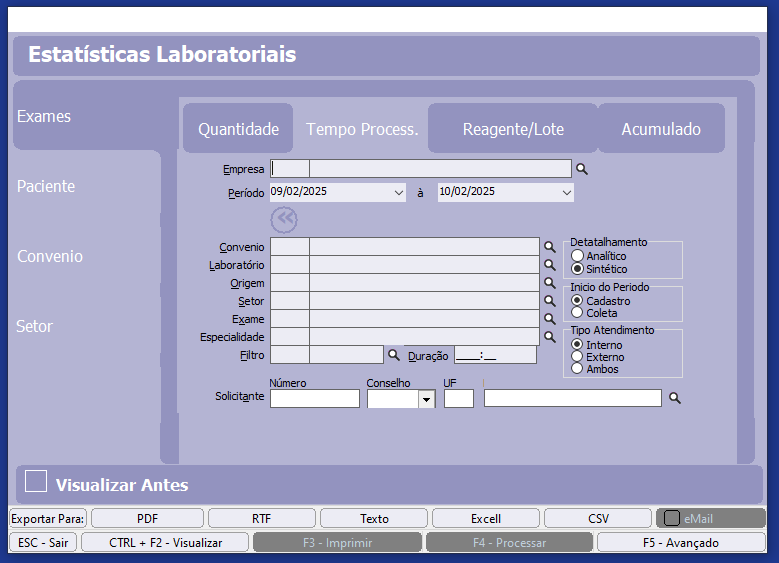Screen dimensions: 779x563
Task: Click the Origem search magnifier icon
Action: pos(549,283)
